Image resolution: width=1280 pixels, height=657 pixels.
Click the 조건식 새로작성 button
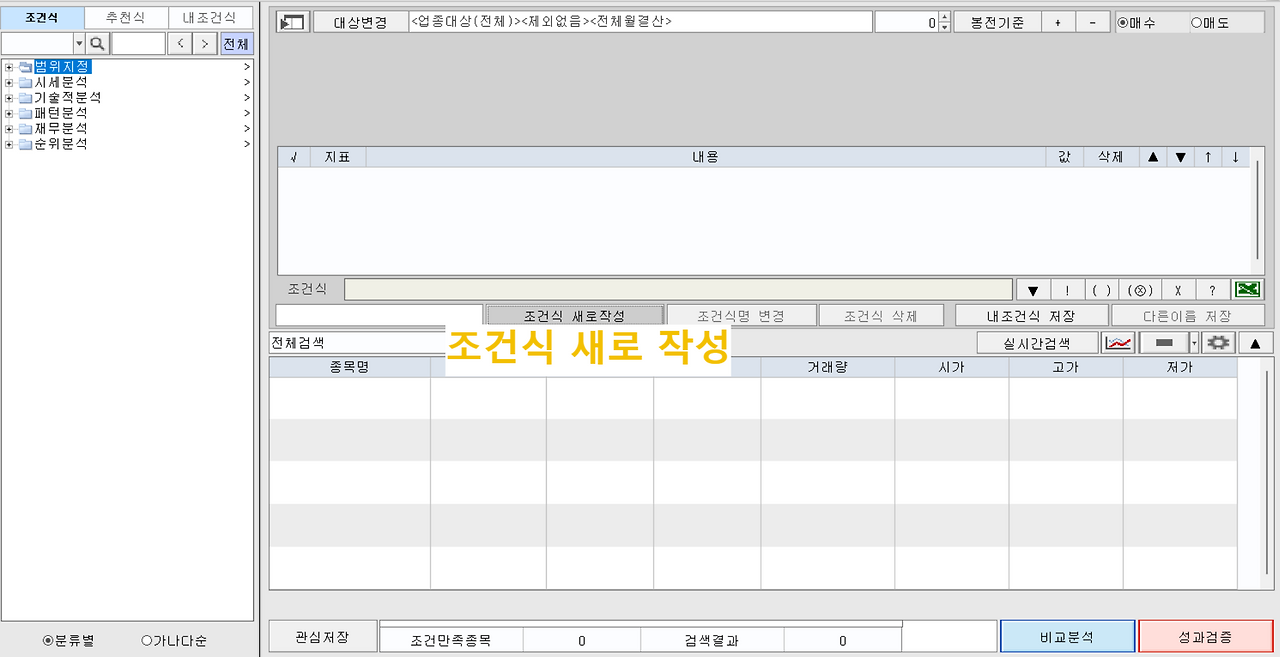tap(574, 316)
